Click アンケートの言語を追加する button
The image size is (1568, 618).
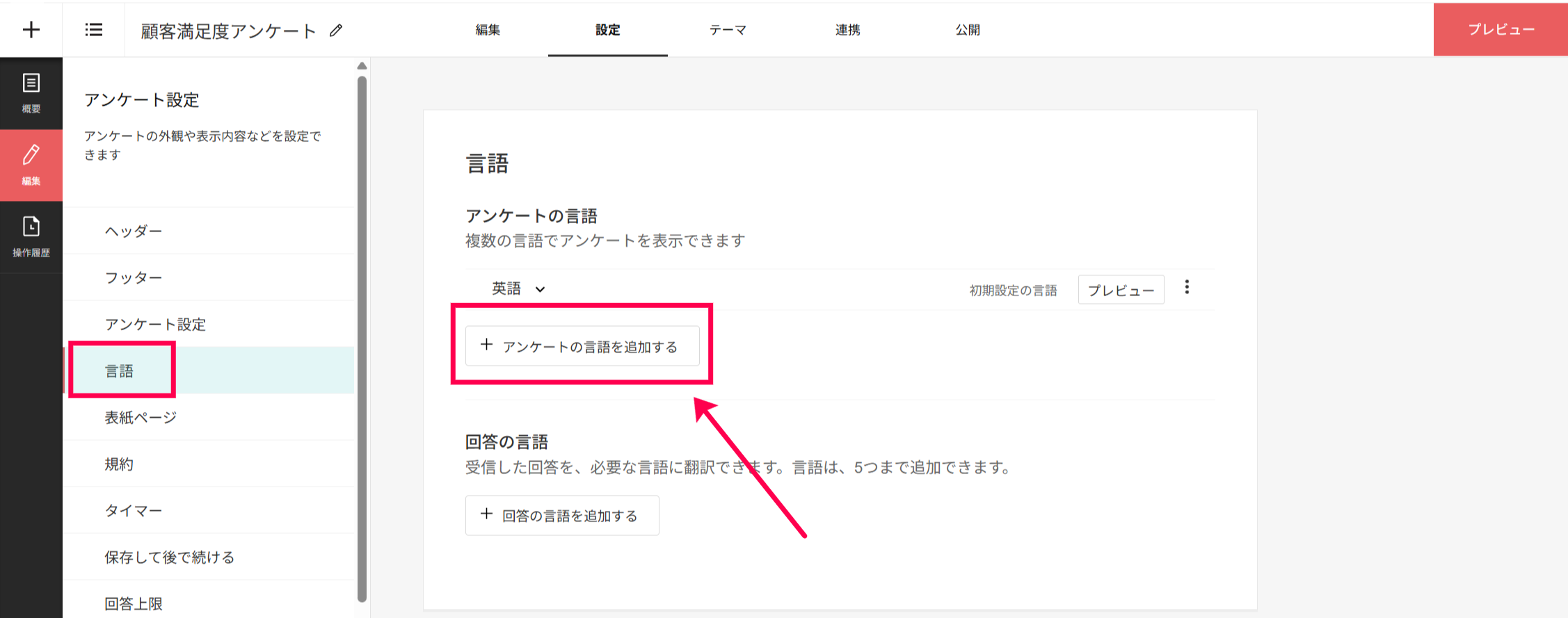pyautogui.click(x=582, y=346)
